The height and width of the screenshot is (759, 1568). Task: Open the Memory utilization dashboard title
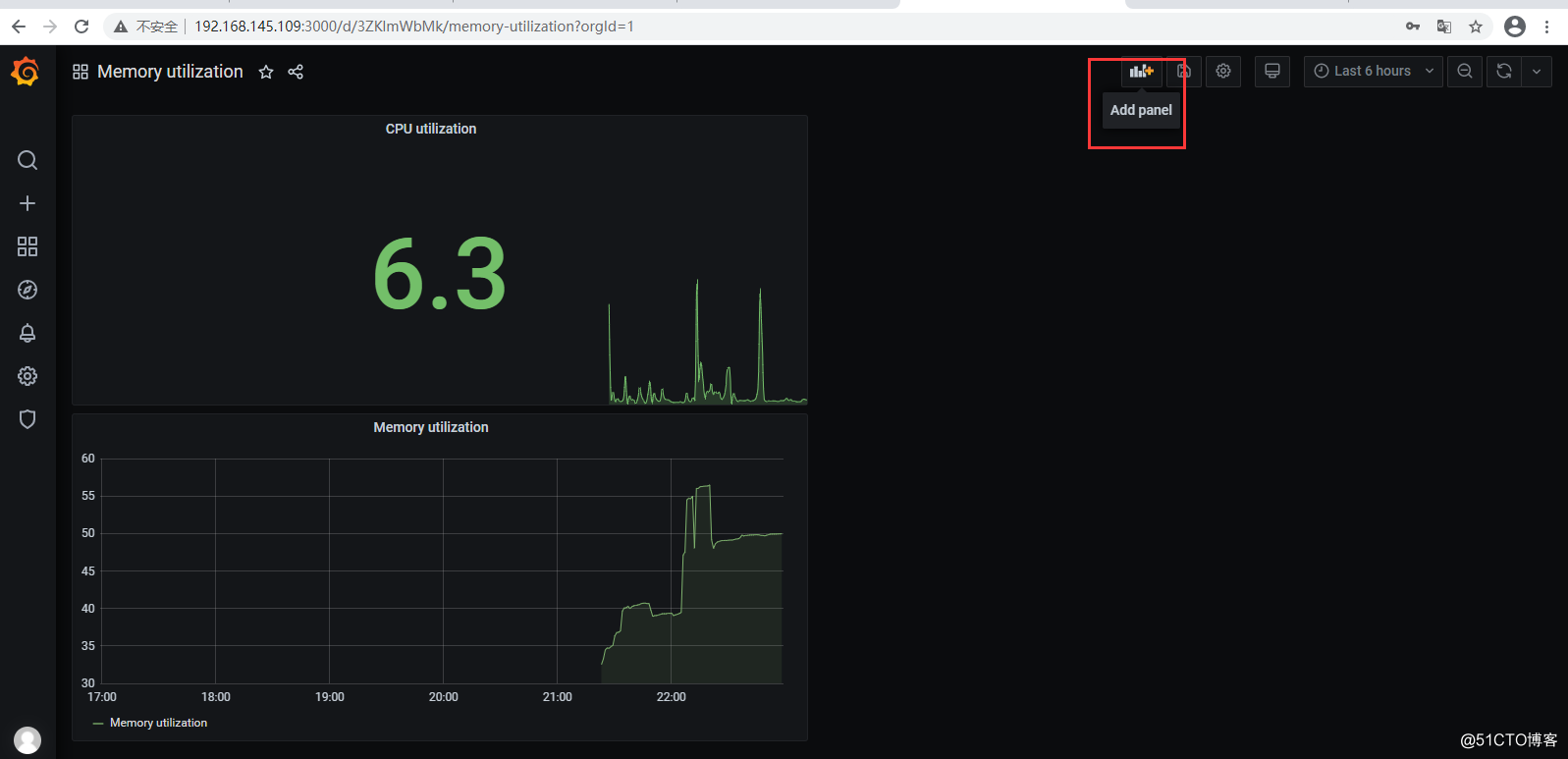pyautogui.click(x=170, y=72)
